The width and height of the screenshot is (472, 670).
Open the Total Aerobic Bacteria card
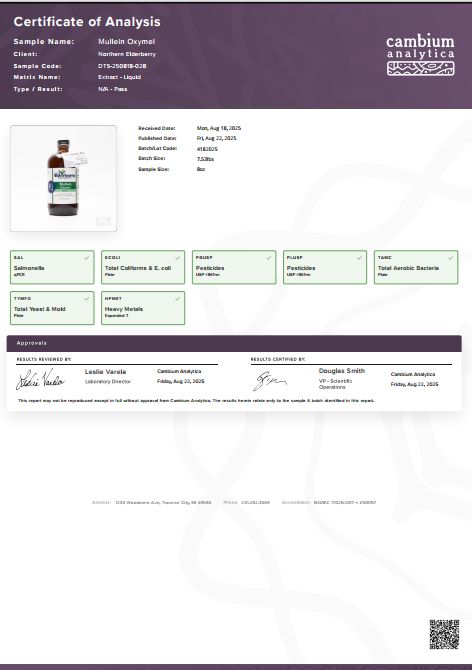416,267
